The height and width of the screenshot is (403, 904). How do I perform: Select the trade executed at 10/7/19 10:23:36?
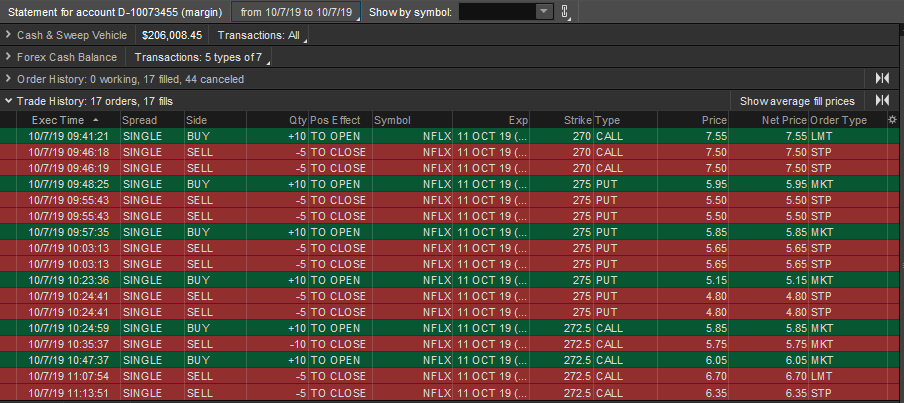[452, 280]
